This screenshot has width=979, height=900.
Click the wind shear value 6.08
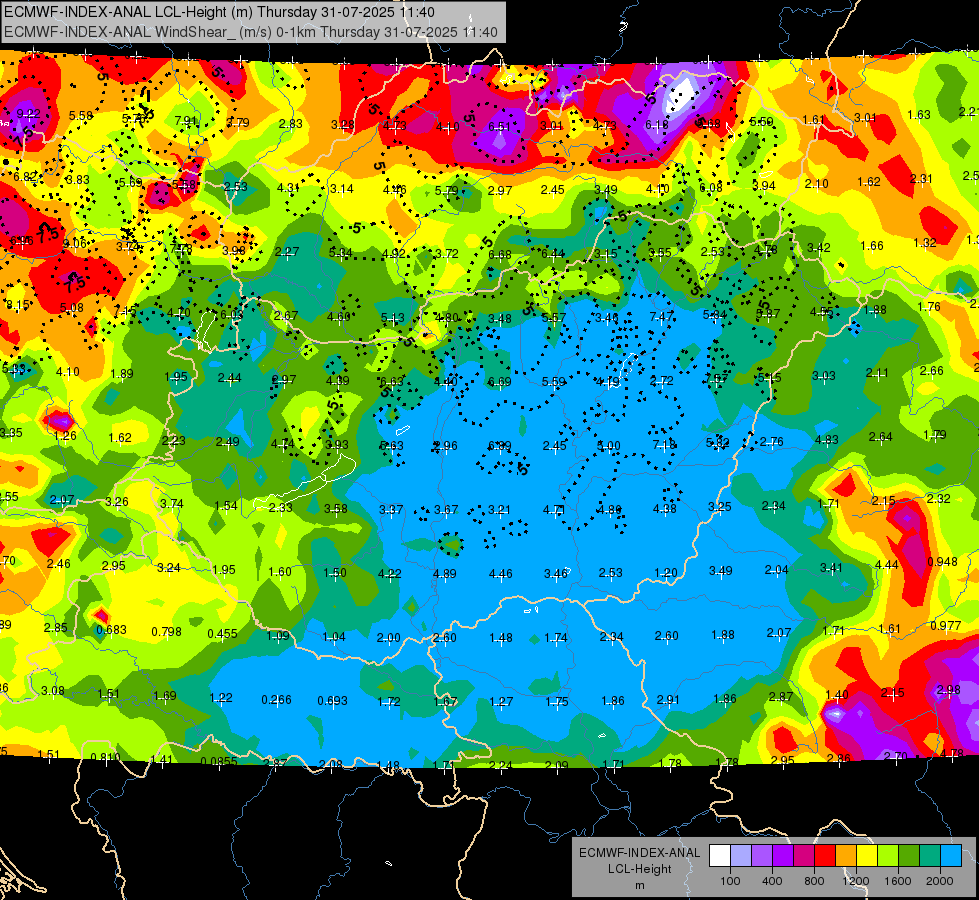click(x=711, y=187)
